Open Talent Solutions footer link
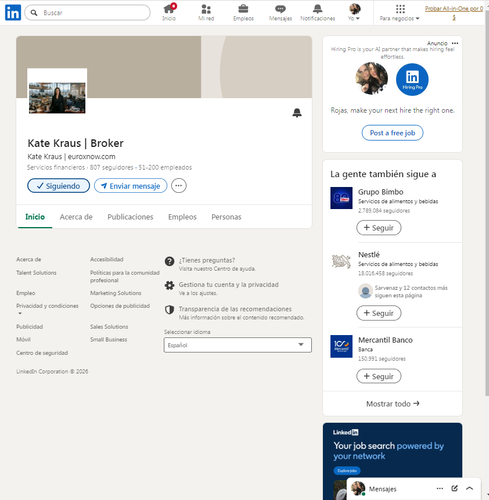This screenshot has width=489, height=500. [36, 273]
